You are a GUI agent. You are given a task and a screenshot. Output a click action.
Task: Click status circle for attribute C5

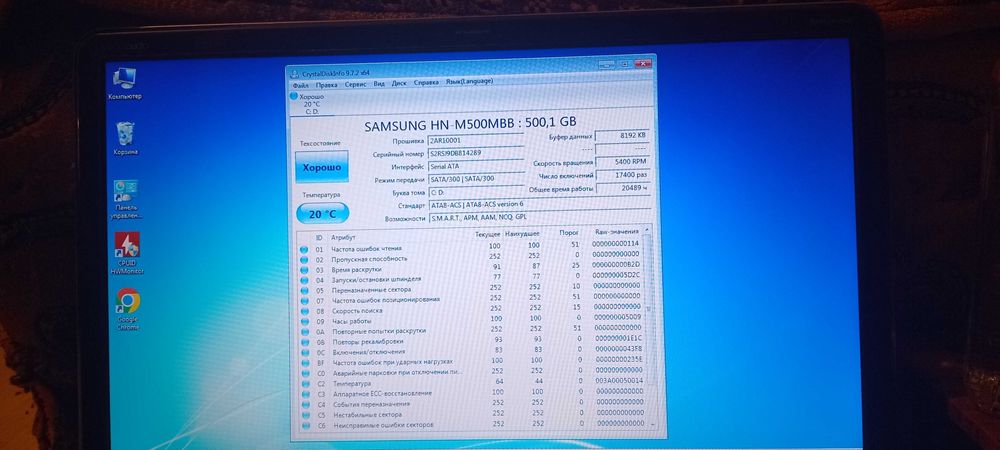pos(305,415)
